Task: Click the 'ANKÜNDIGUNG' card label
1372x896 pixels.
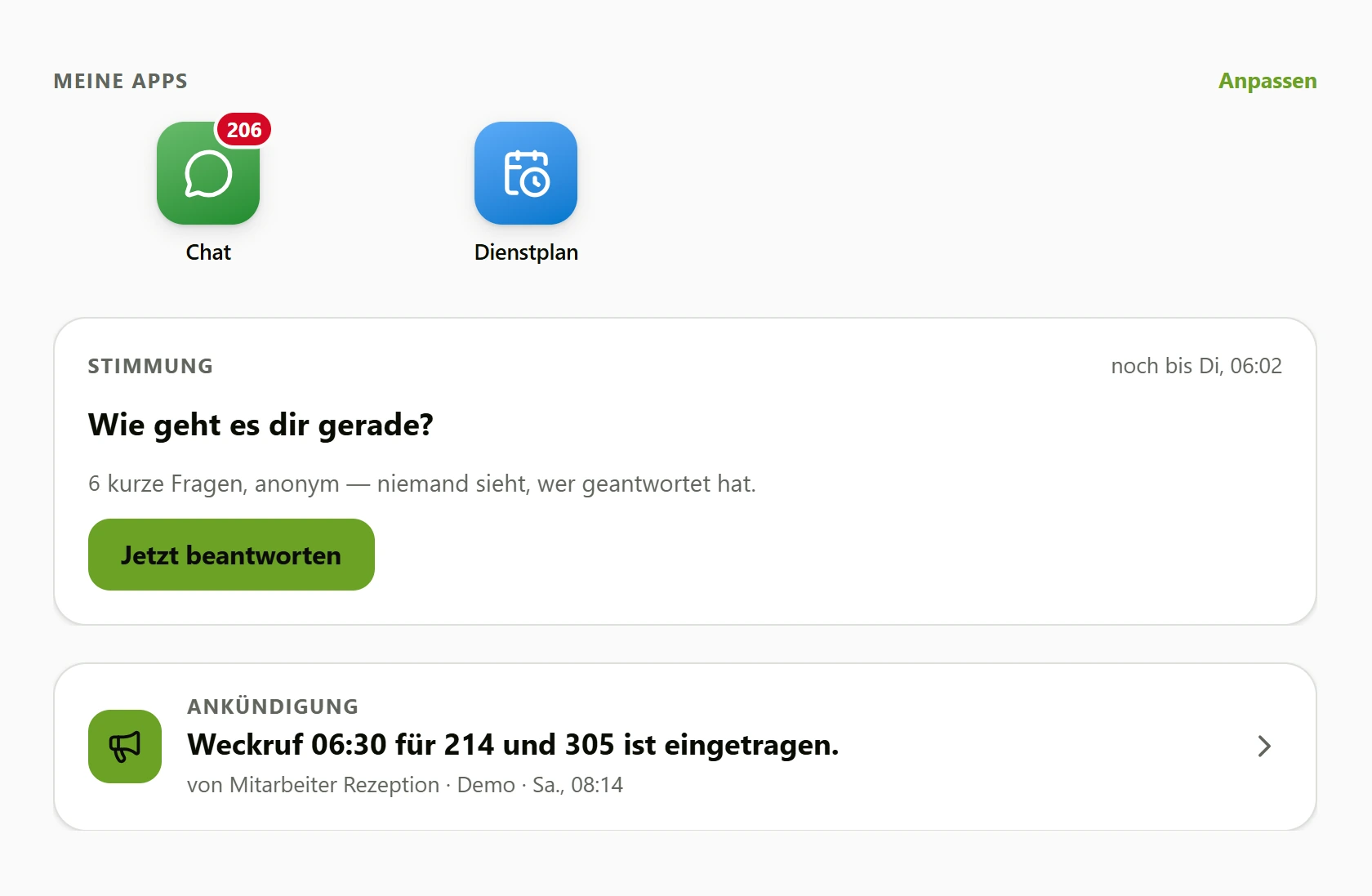Action: (x=273, y=707)
